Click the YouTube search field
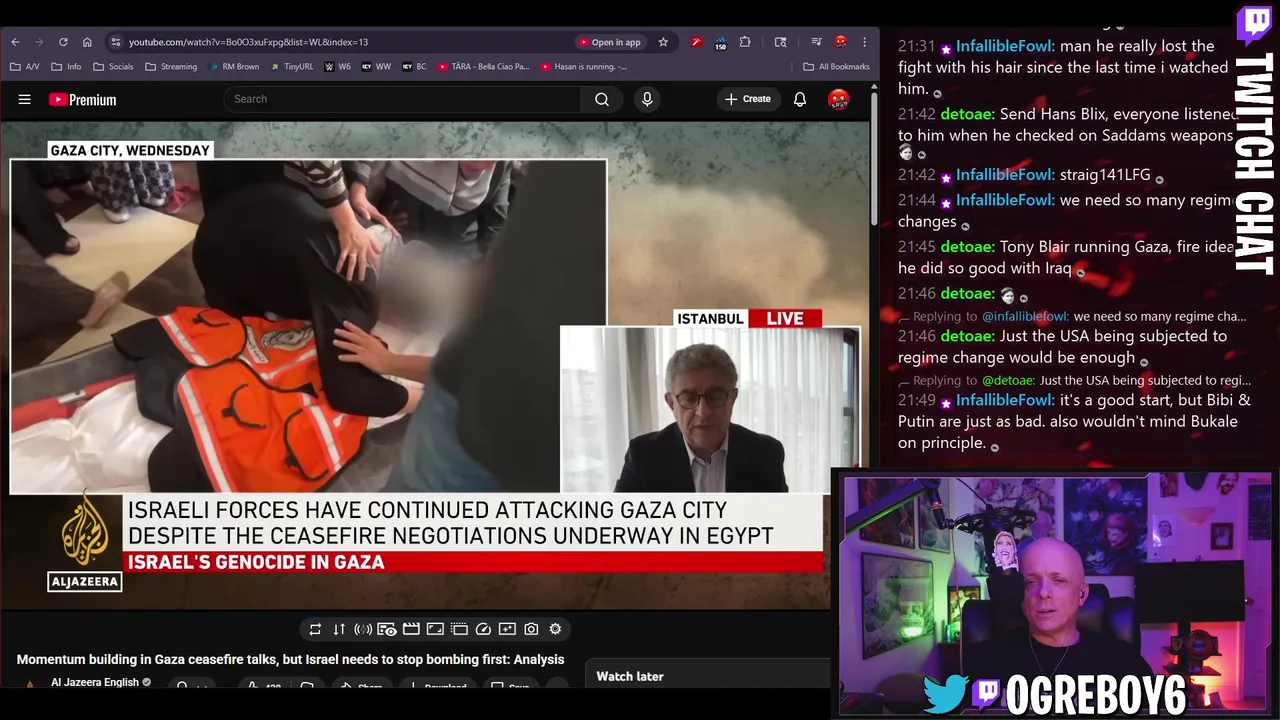This screenshot has height=720, width=1280. [x=402, y=99]
